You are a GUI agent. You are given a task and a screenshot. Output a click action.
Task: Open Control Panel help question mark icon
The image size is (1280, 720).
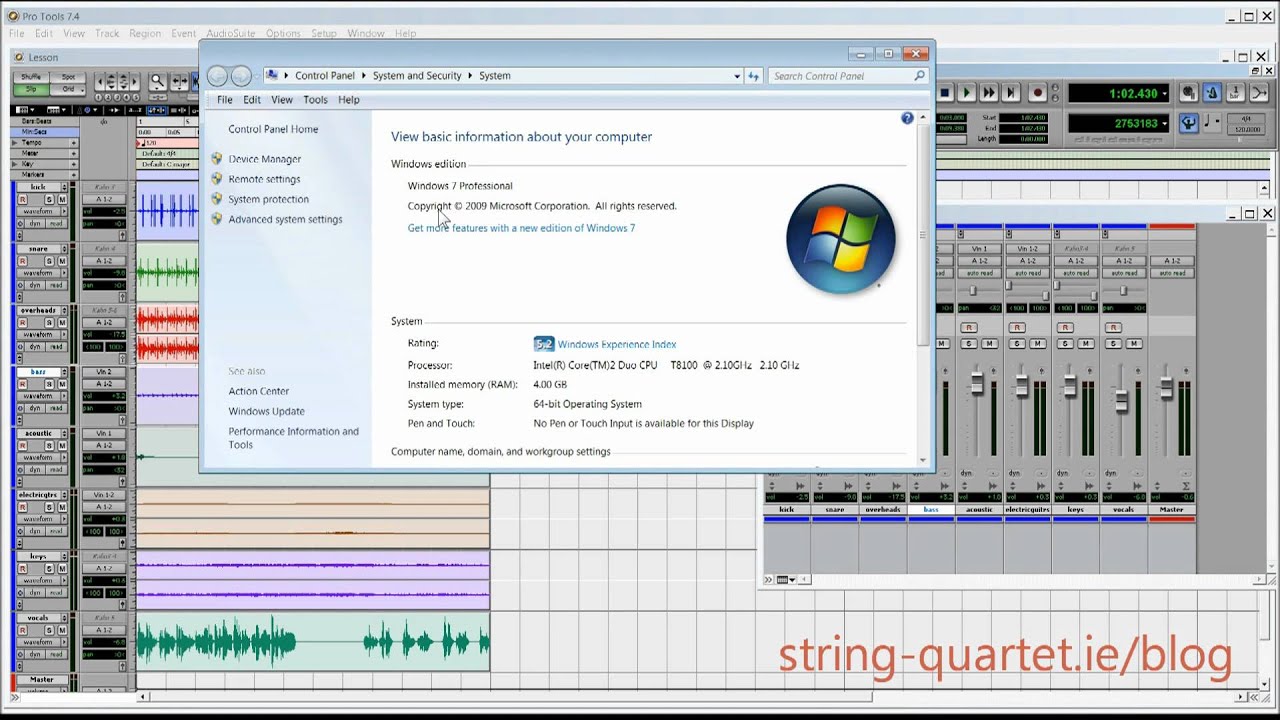[907, 118]
